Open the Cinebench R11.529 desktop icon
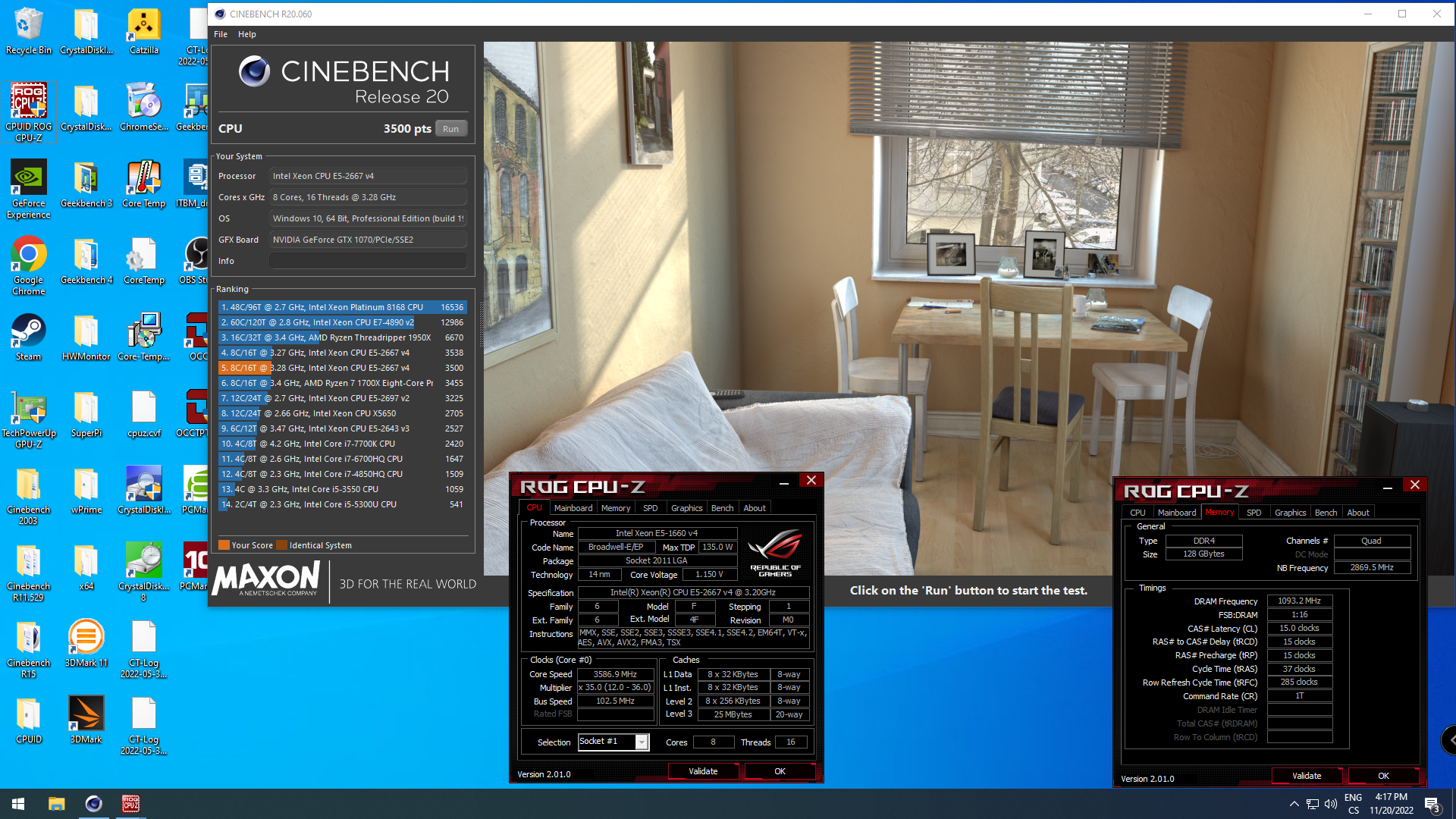 pyautogui.click(x=29, y=572)
